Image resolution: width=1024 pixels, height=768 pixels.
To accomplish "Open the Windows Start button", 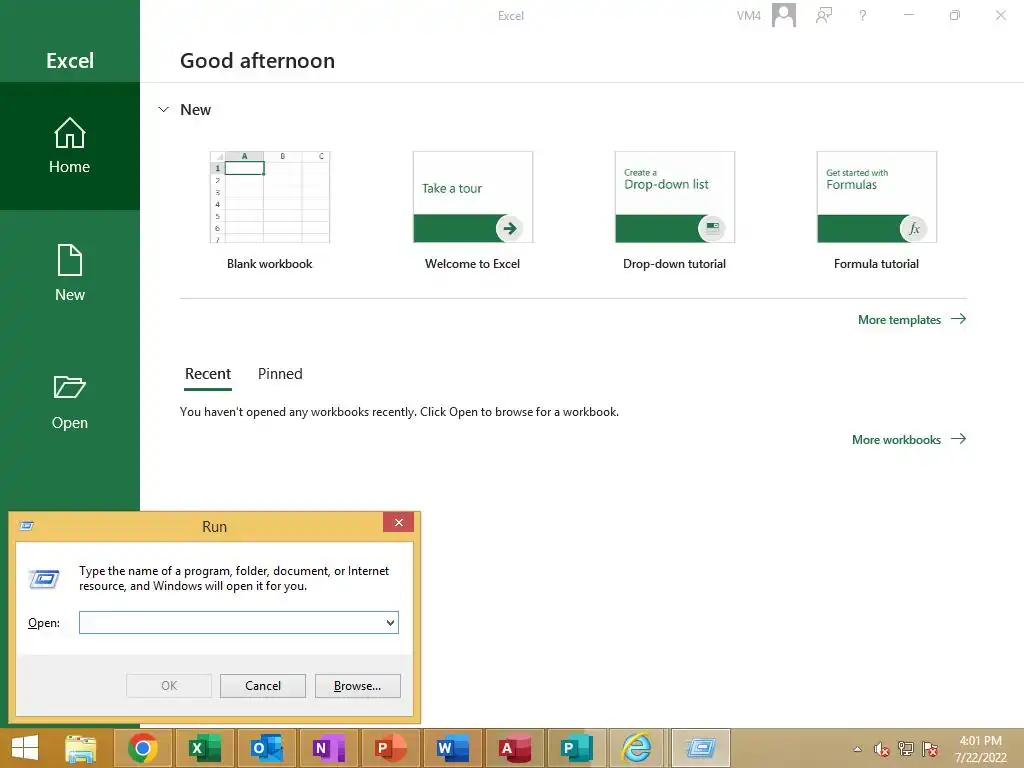I will click(25, 748).
